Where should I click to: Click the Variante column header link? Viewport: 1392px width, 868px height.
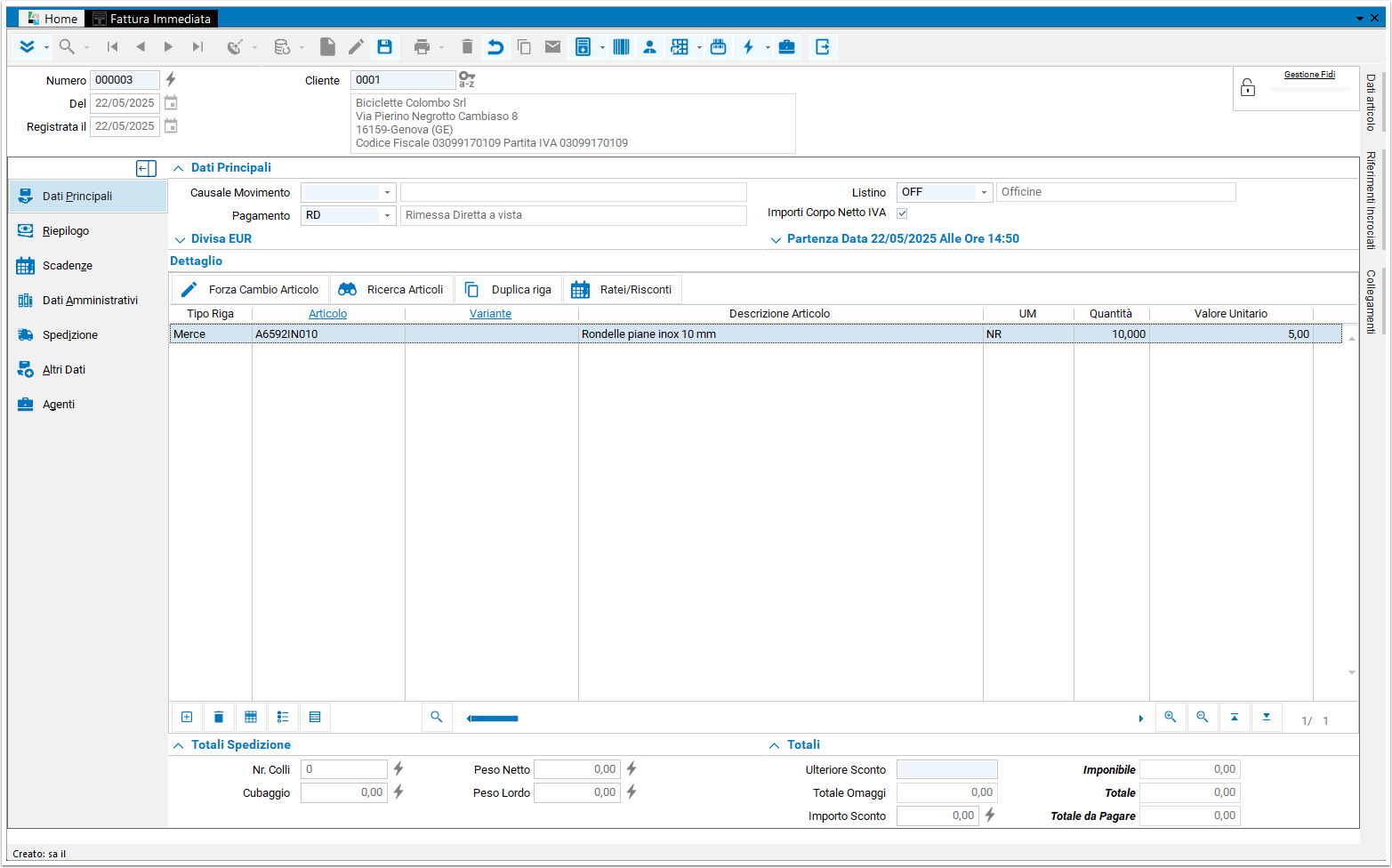[x=490, y=314]
